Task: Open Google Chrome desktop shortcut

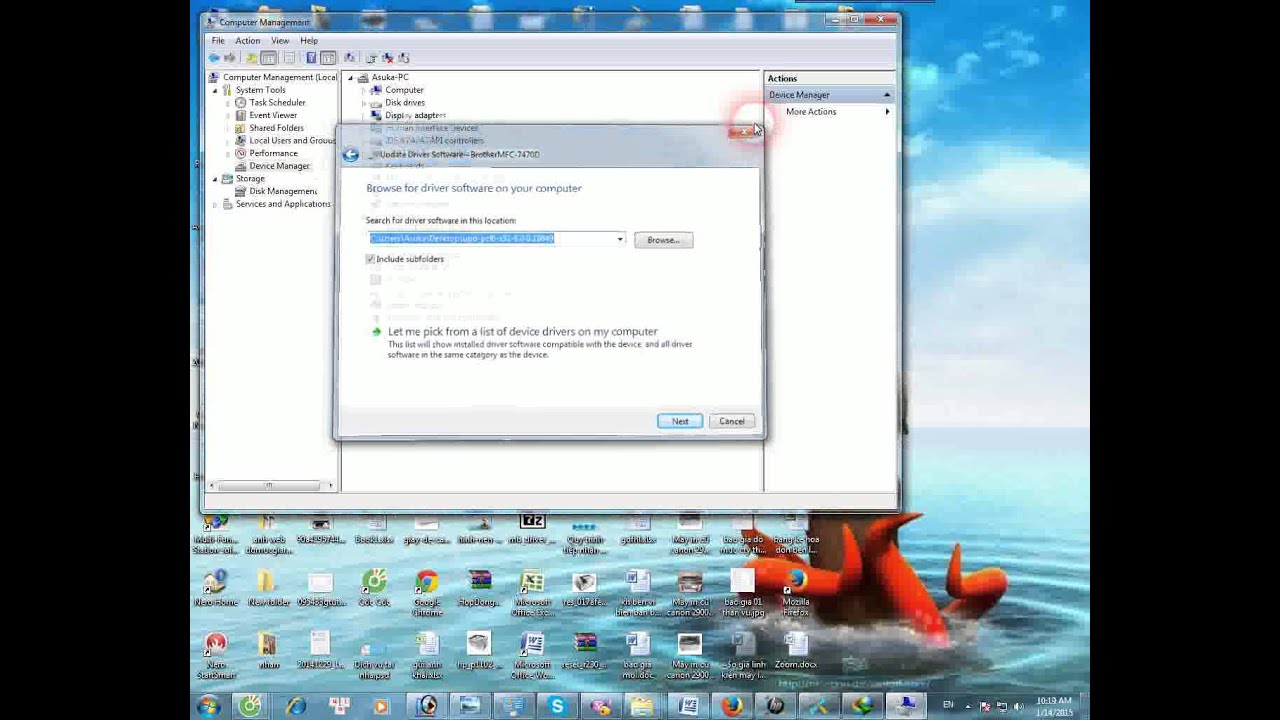Action: point(427,590)
